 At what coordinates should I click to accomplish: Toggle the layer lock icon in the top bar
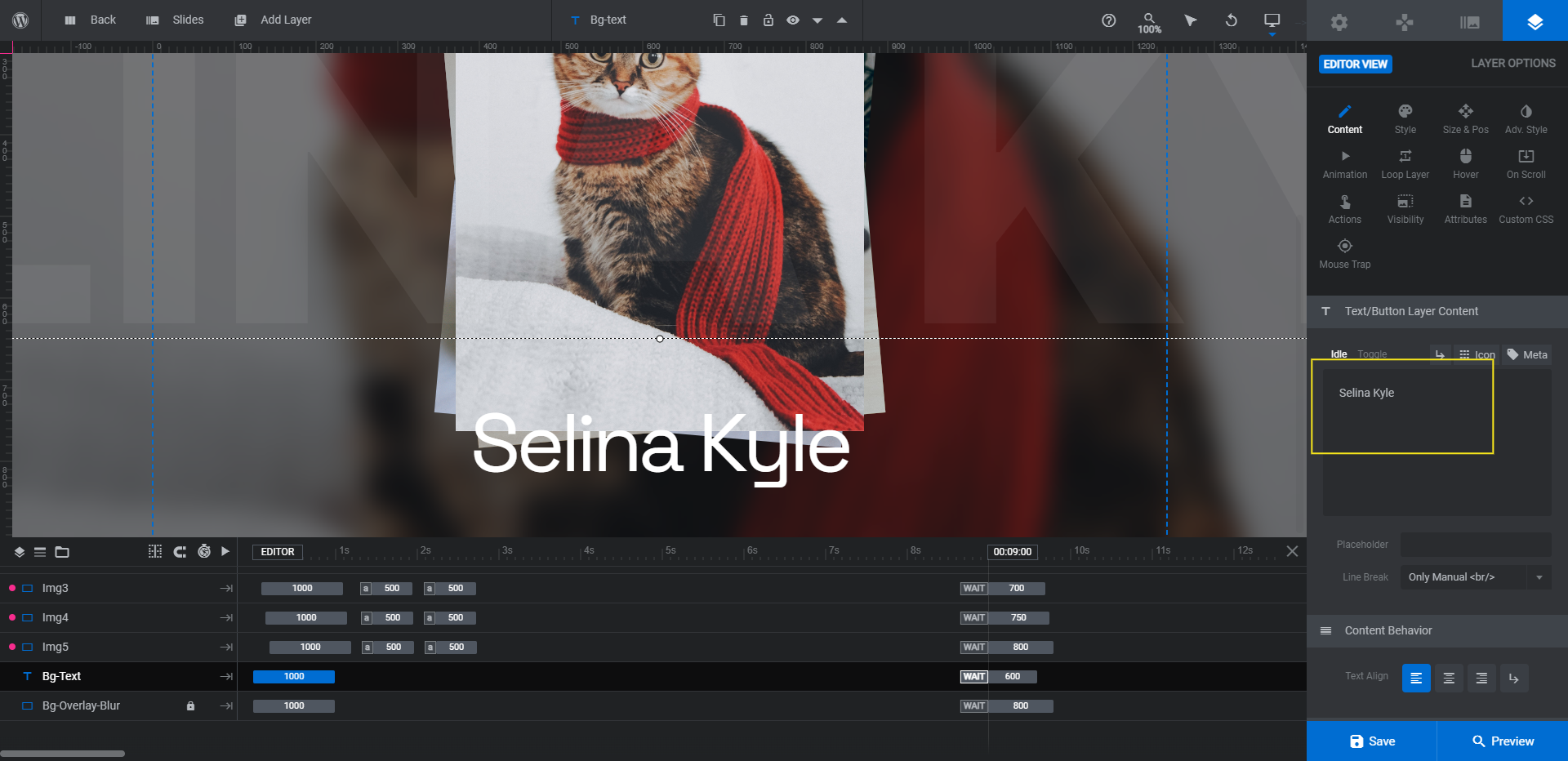pyautogui.click(x=768, y=20)
